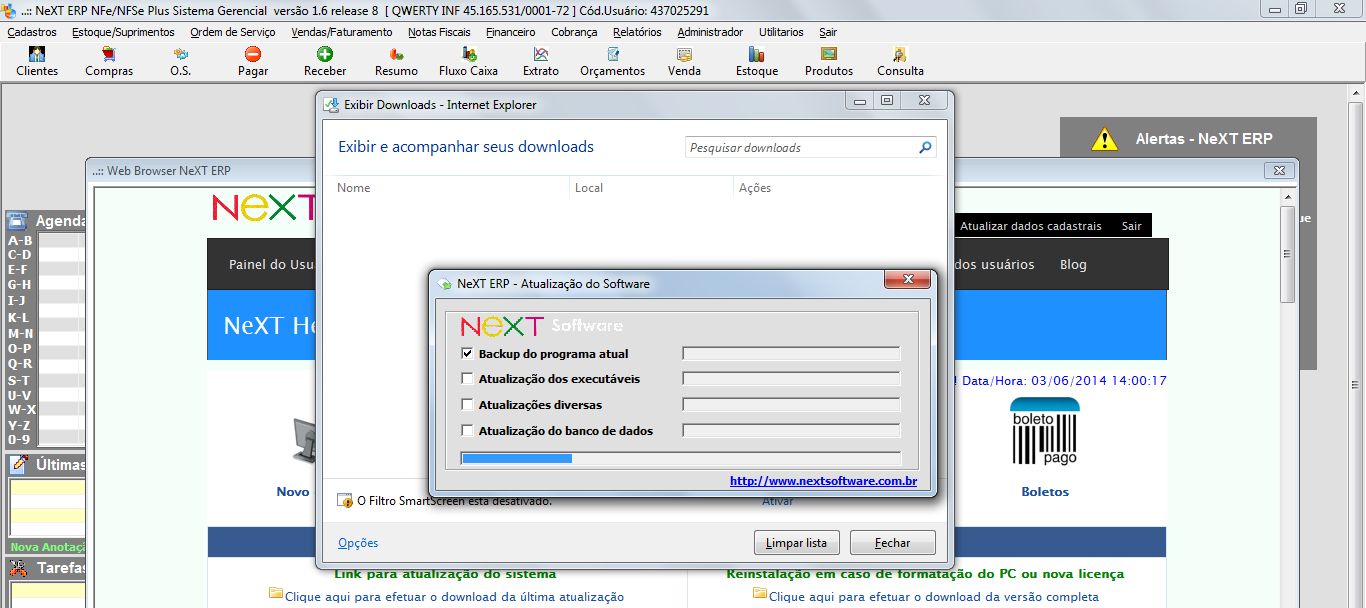The image size is (1366, 608).
Task: Check Atualização do banco de dados
Action: 468,429
